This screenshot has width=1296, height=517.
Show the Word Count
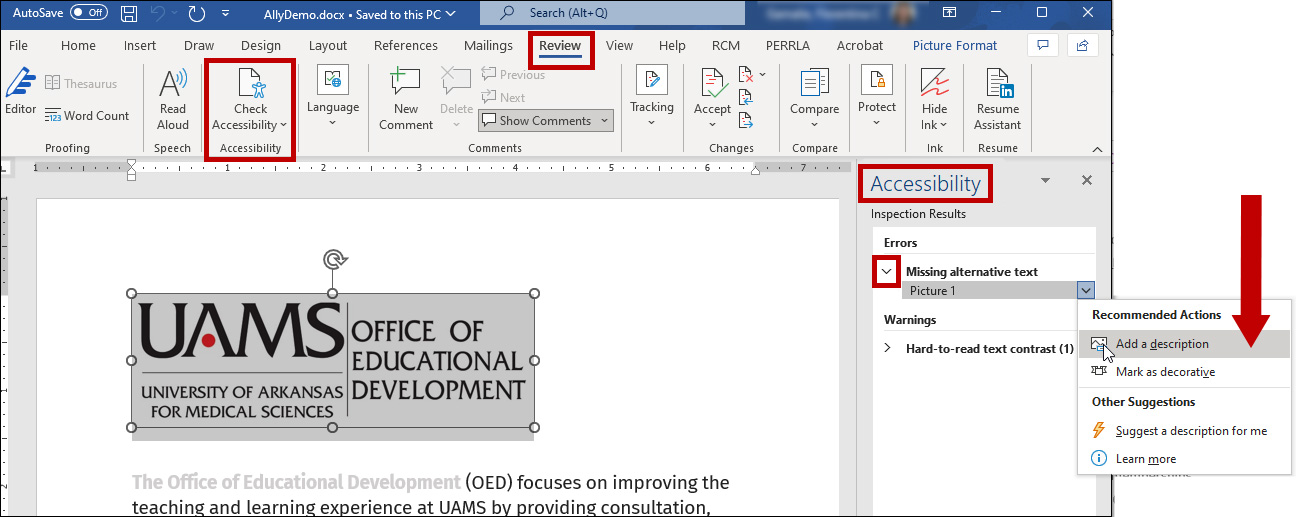pyautogui.click(x=87, y=116)
